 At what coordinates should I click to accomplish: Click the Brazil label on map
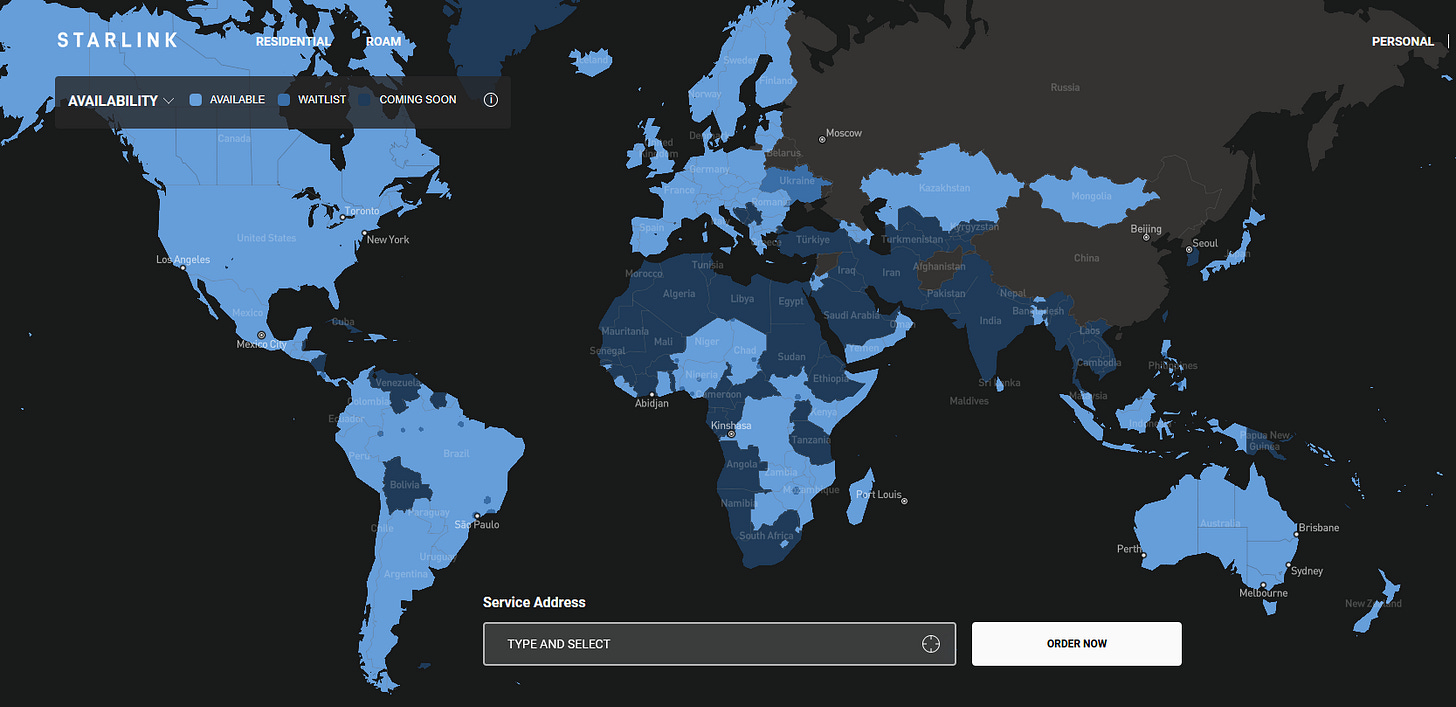point(456,454)
